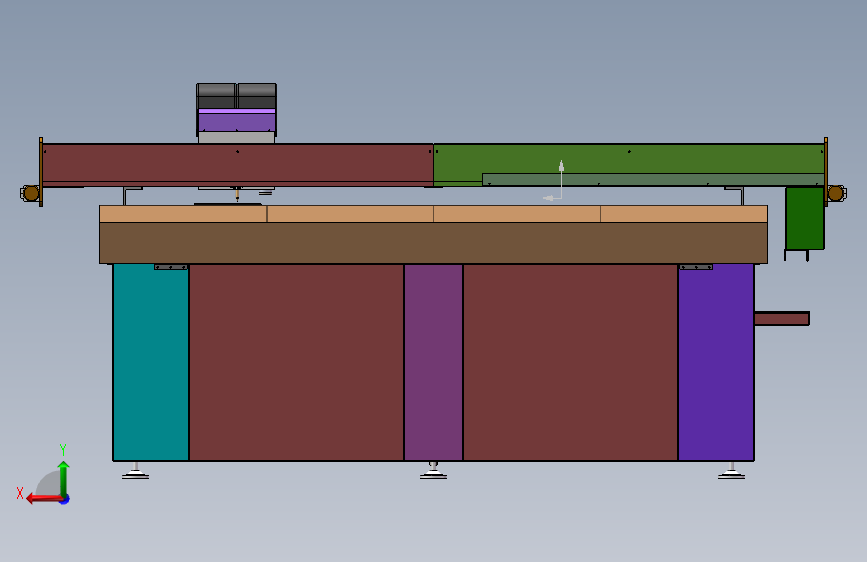This screenshot has width=867, height=562.
Task: Select the grey-green rail under the green beam
Action: coord(653,179)
